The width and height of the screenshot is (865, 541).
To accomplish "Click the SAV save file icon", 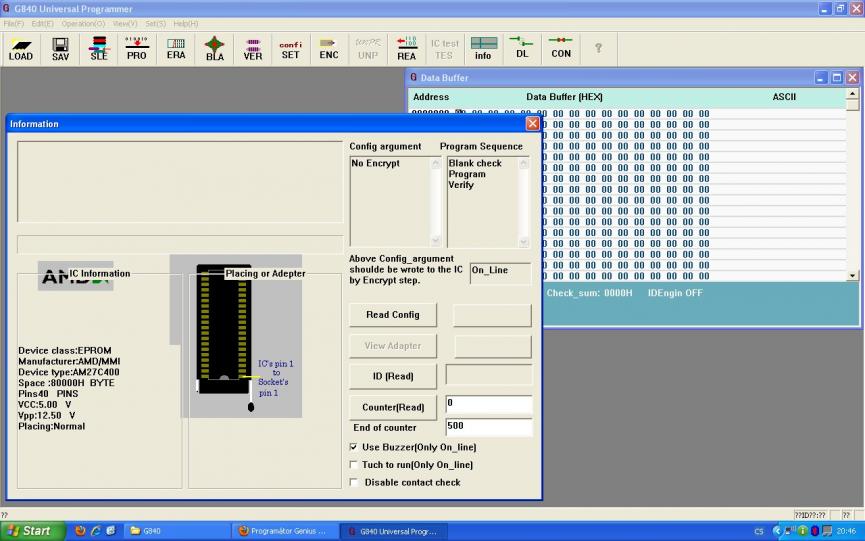I will tap(60, 49).
